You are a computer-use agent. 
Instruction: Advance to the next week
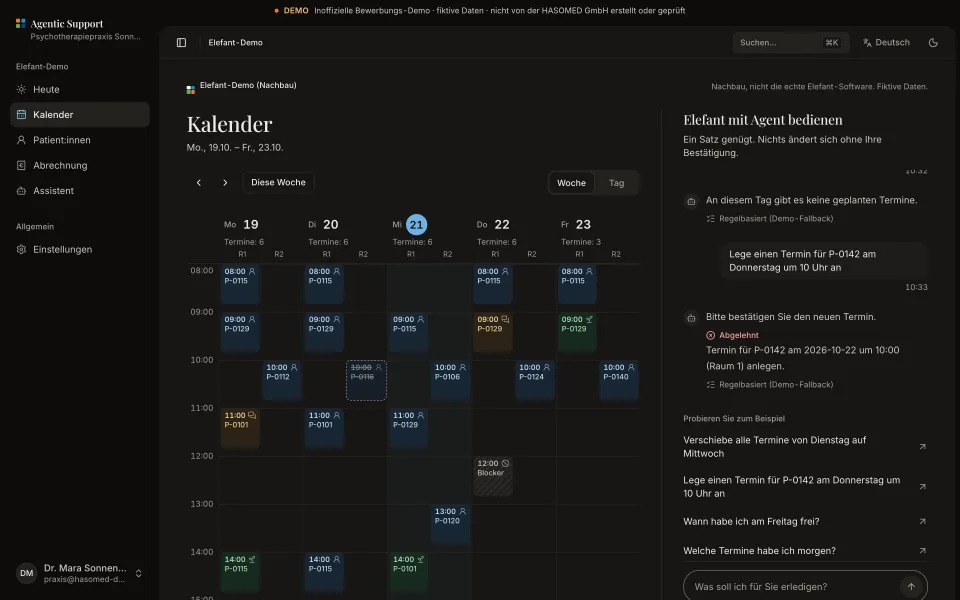point(225,182)
